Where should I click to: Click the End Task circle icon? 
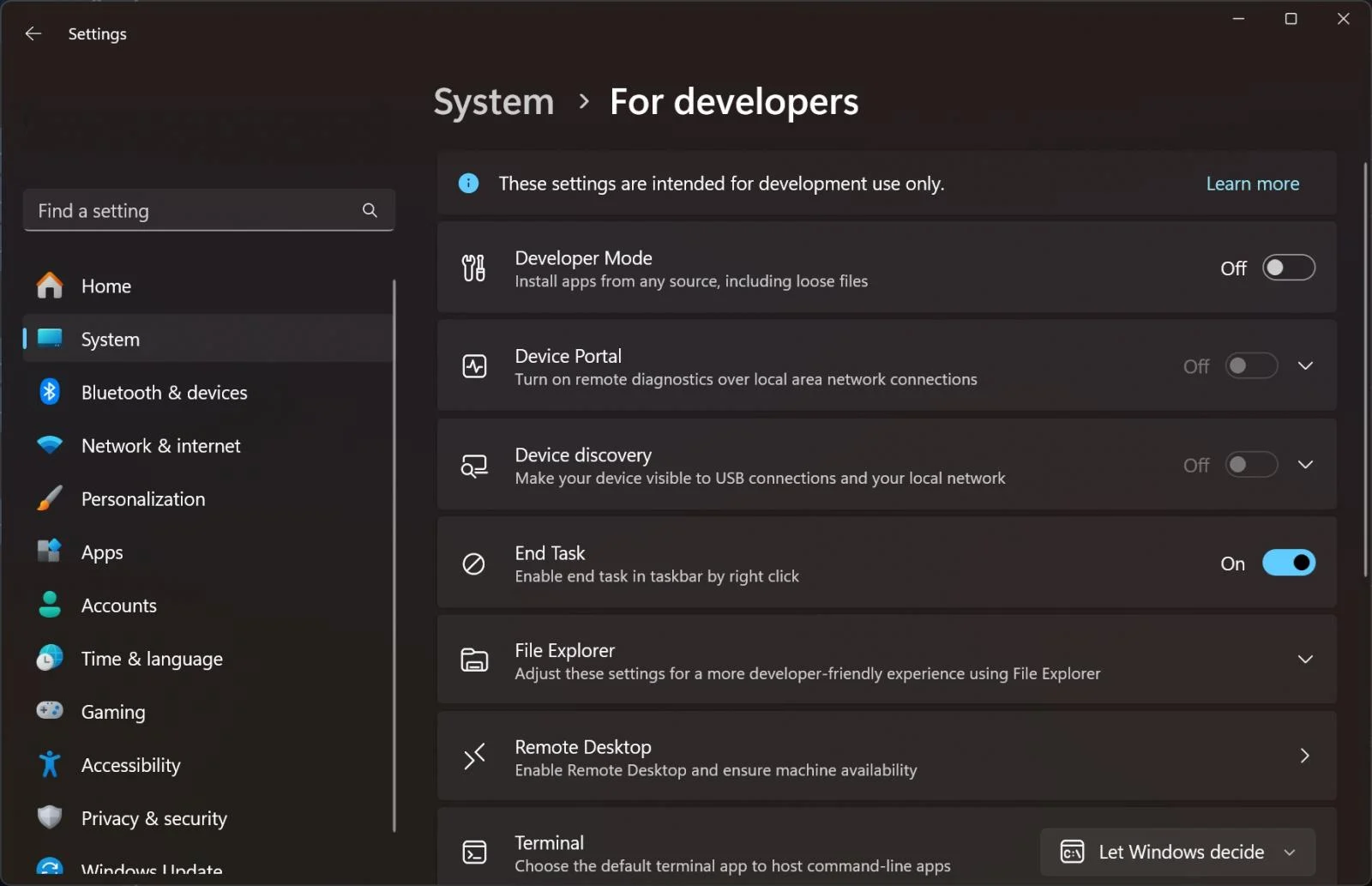(x=472, y=563)
